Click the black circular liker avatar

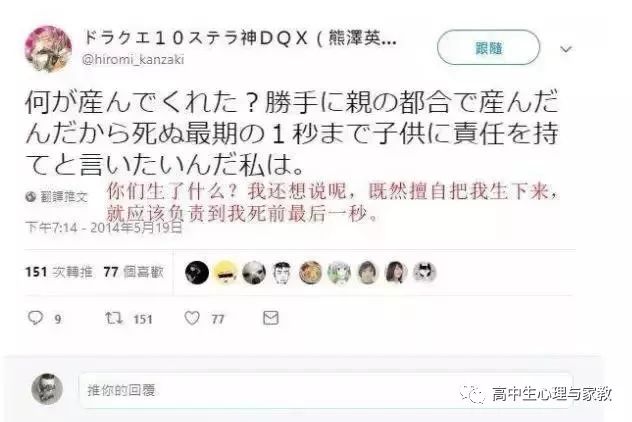(197, 272)
